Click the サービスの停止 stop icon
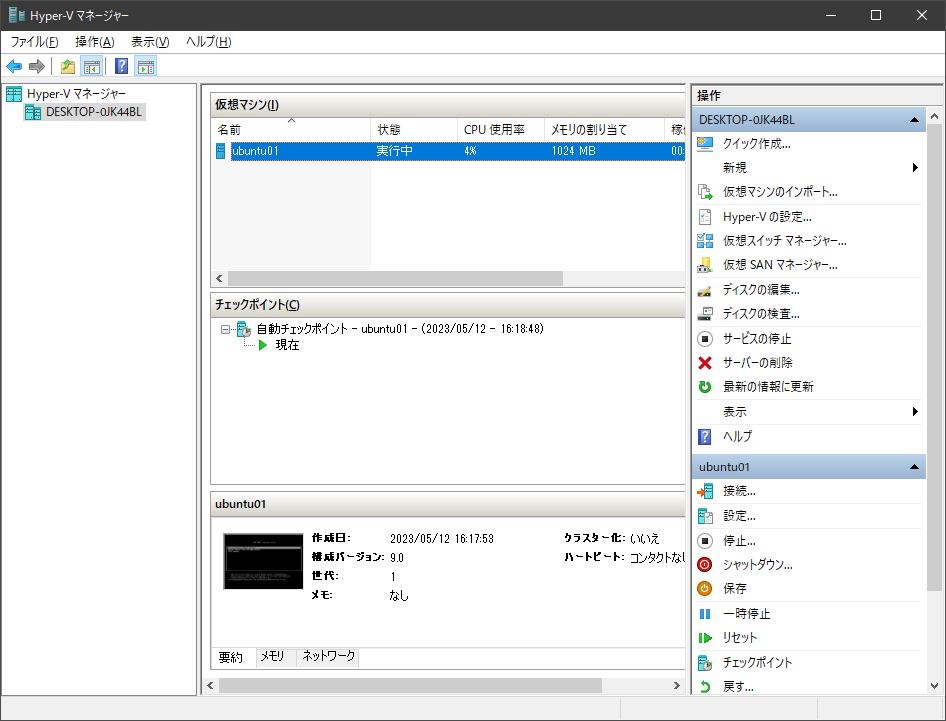 [705, 338]
